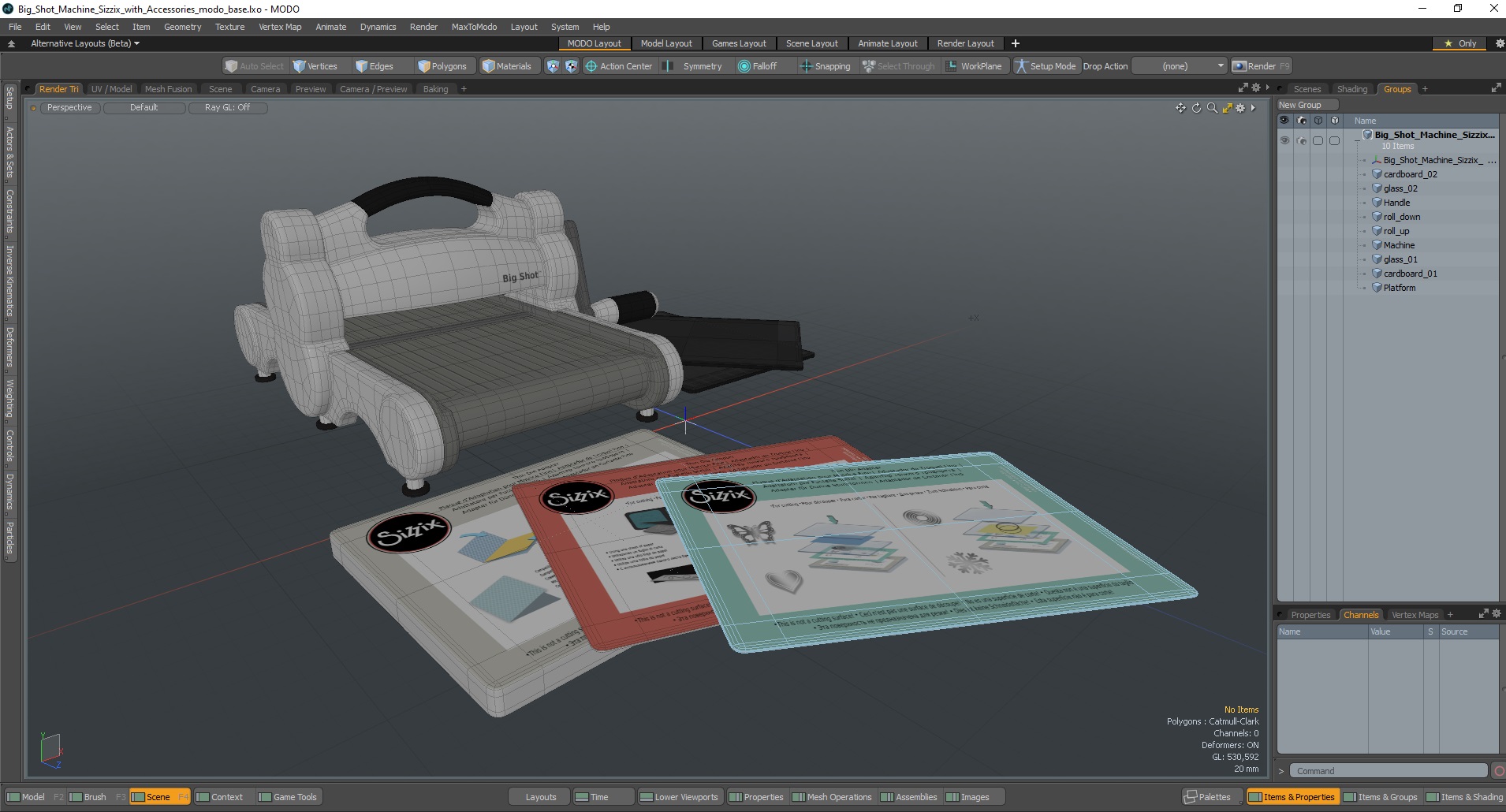
Task: Toggle the eye visibility column header
Action: click(1284, 121)
